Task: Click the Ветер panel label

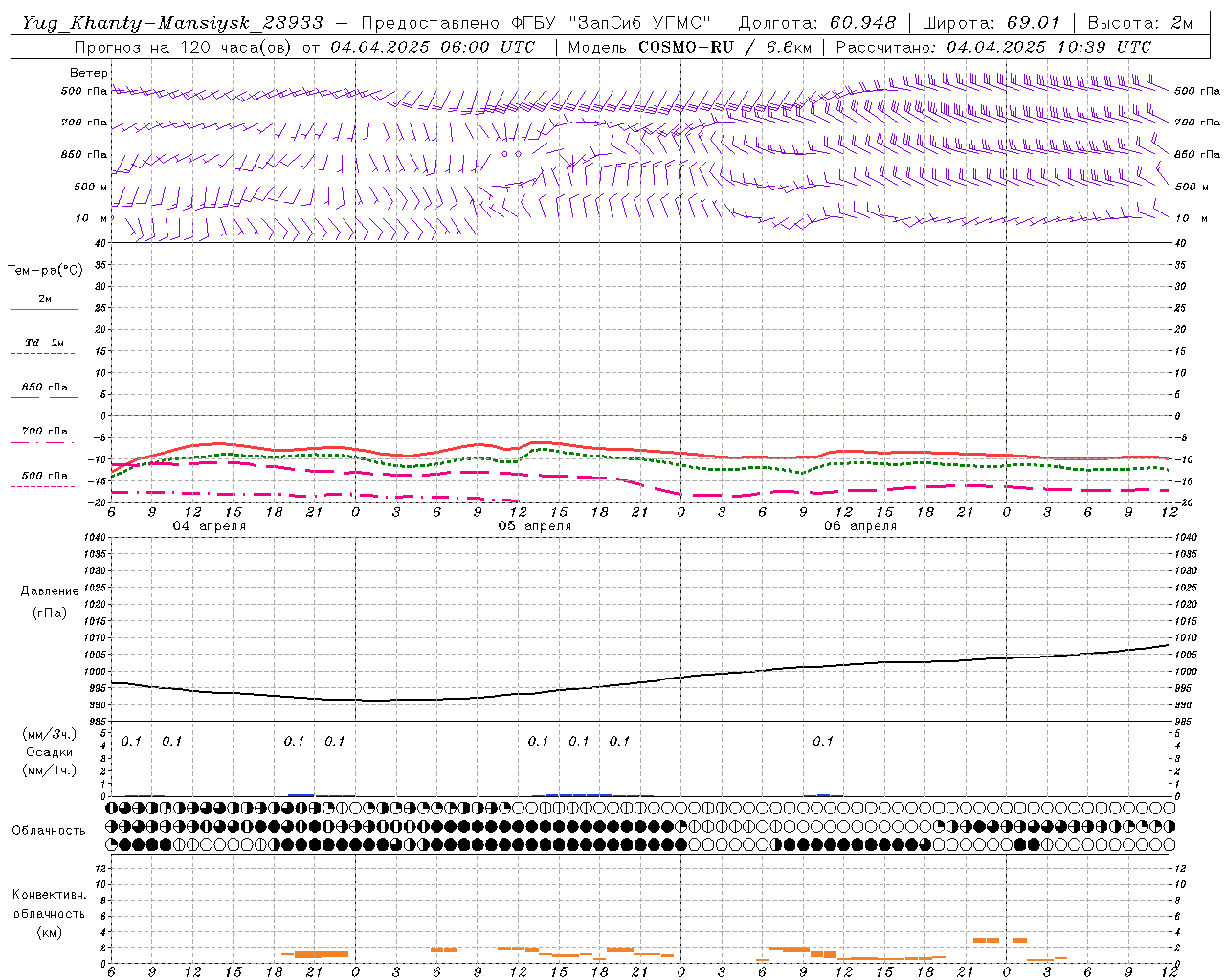Action: pos(89,73)
